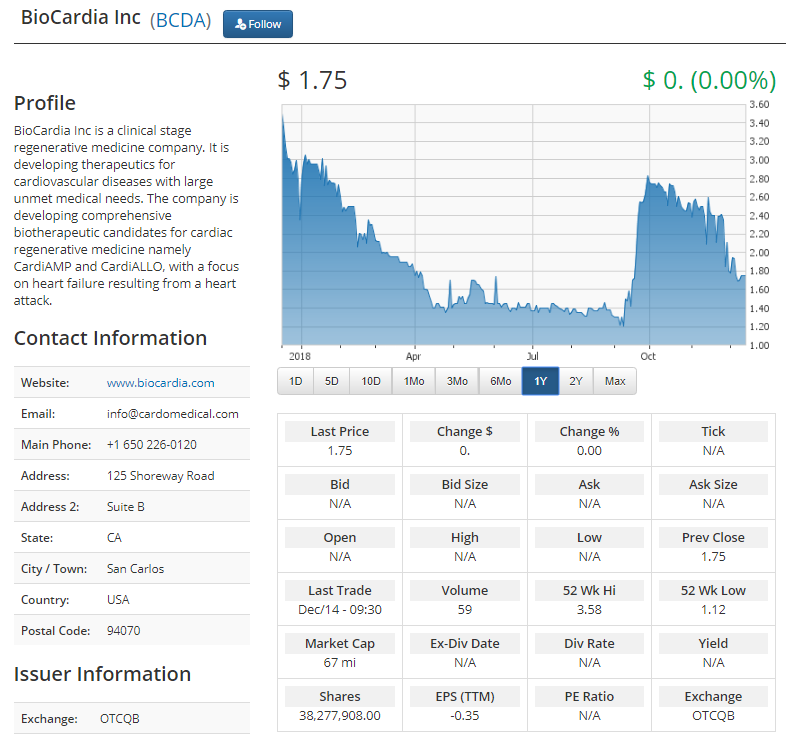The height and width of the screenshot is (734, 786).
Task: Click the Contact Information heading
Action: click(x=110, y=338)
